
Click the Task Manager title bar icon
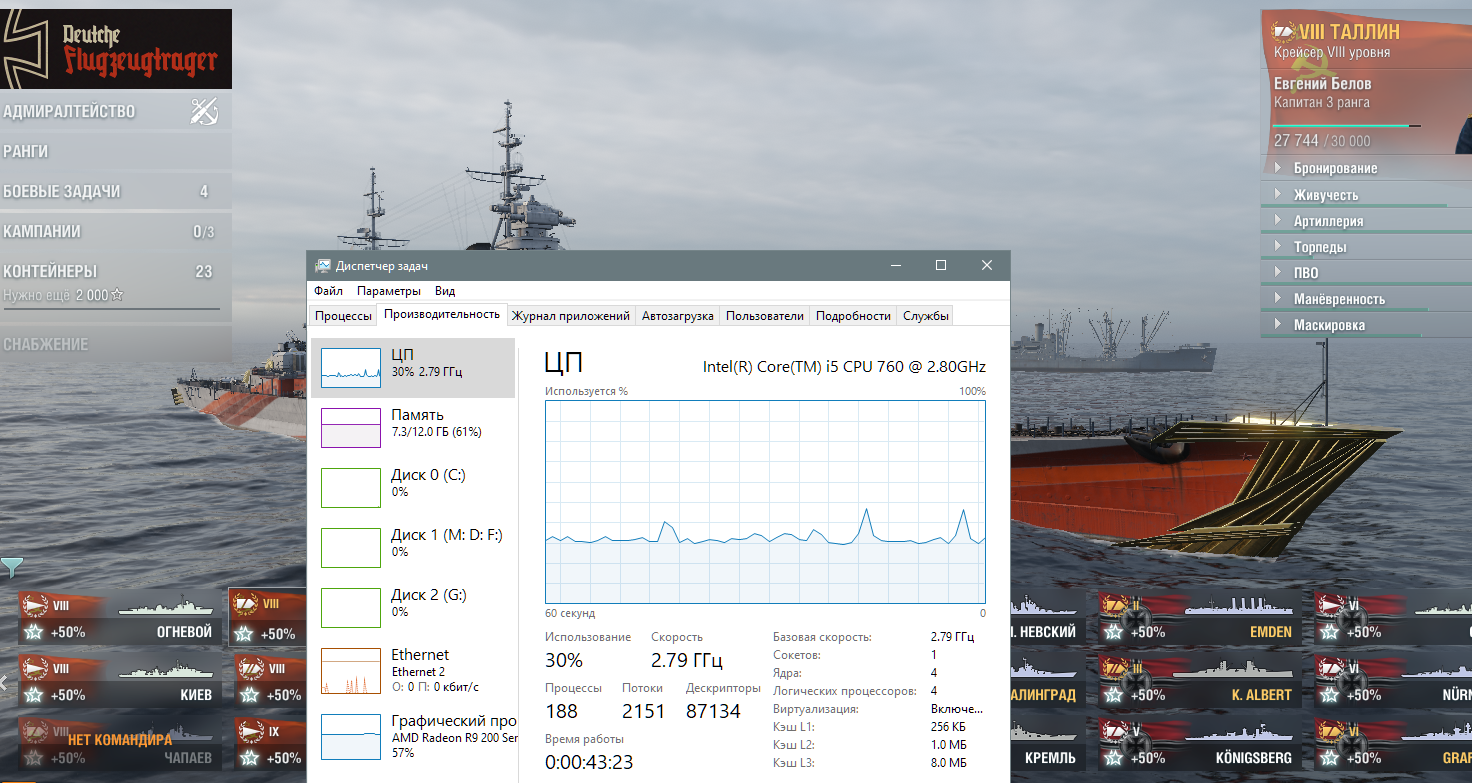pos(323,265)
